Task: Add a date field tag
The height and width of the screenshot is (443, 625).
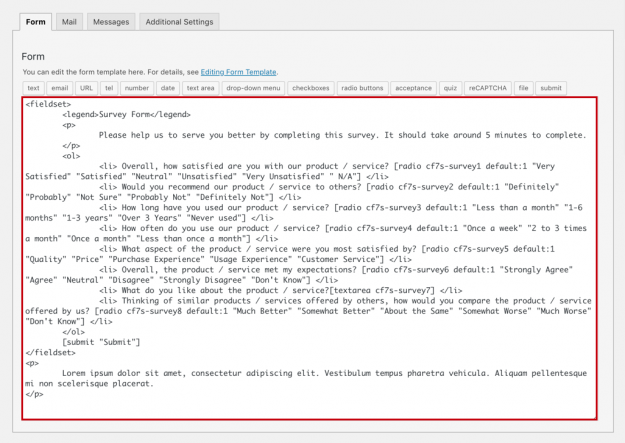Action: 167,88
